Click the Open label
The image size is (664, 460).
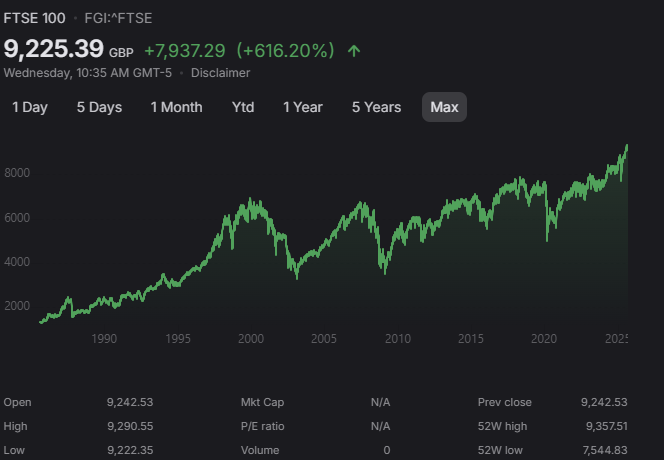click(17, 402)
